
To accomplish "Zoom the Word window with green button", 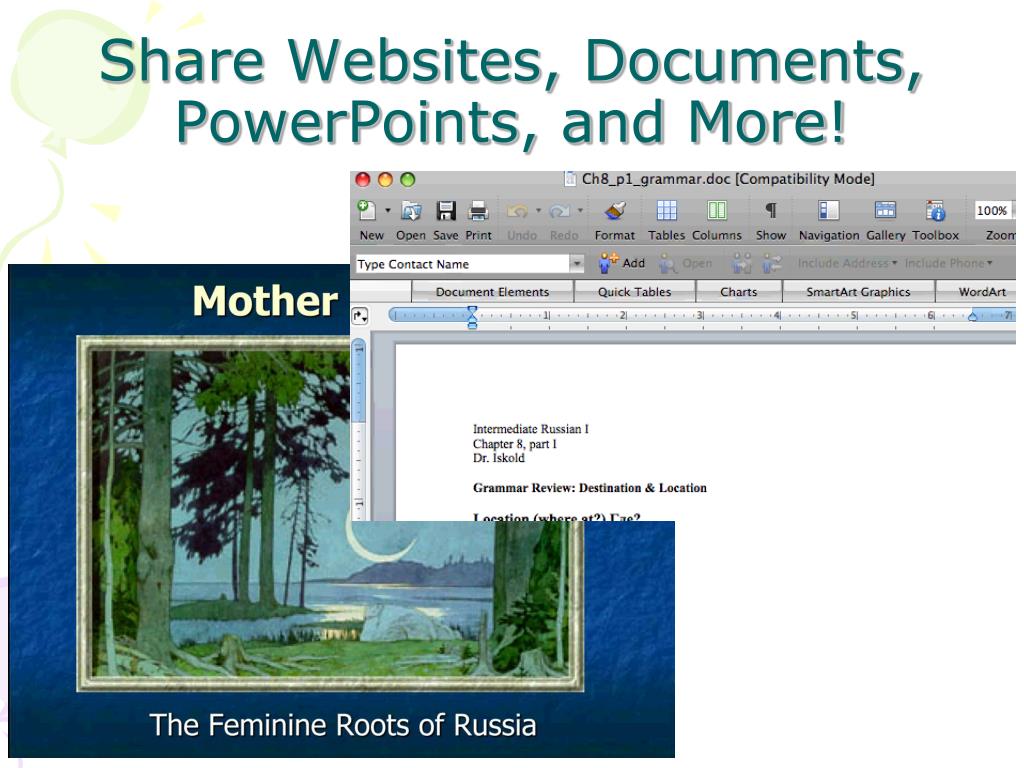I will [x=408, y=180].
